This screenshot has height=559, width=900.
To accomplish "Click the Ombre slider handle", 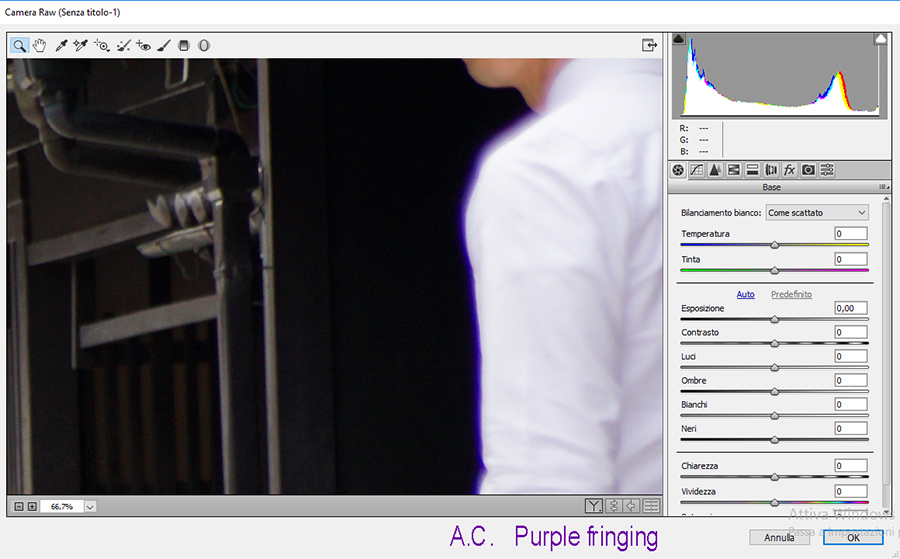I will pos(774,392).
